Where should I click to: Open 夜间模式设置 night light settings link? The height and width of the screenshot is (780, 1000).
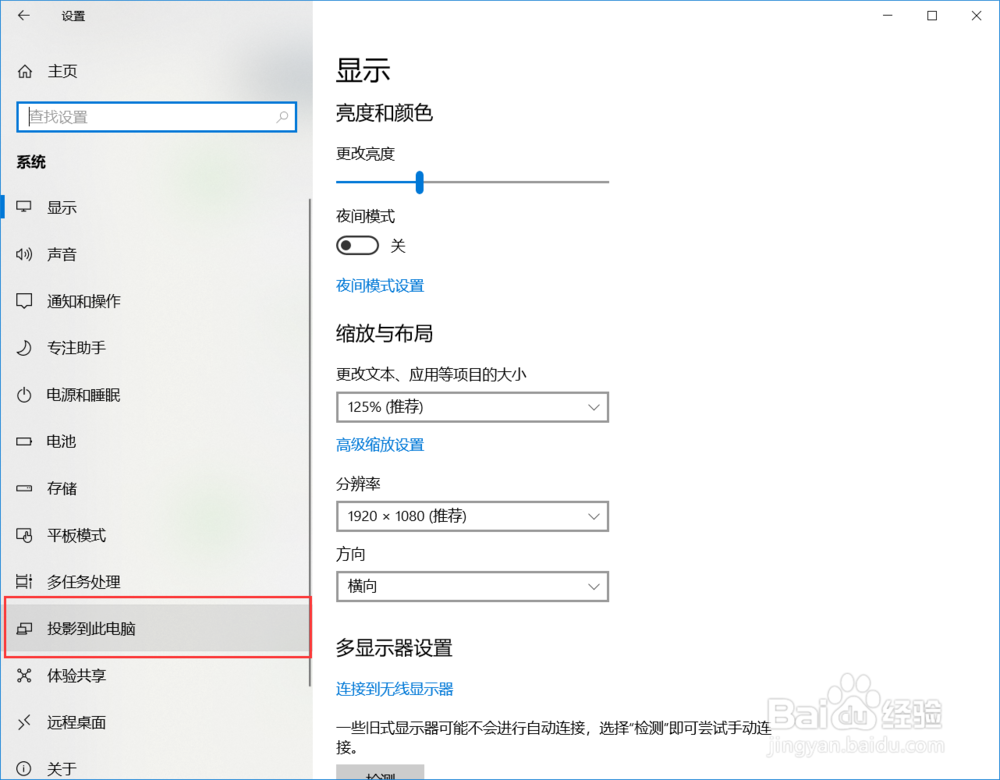click(x=380, y=285)
